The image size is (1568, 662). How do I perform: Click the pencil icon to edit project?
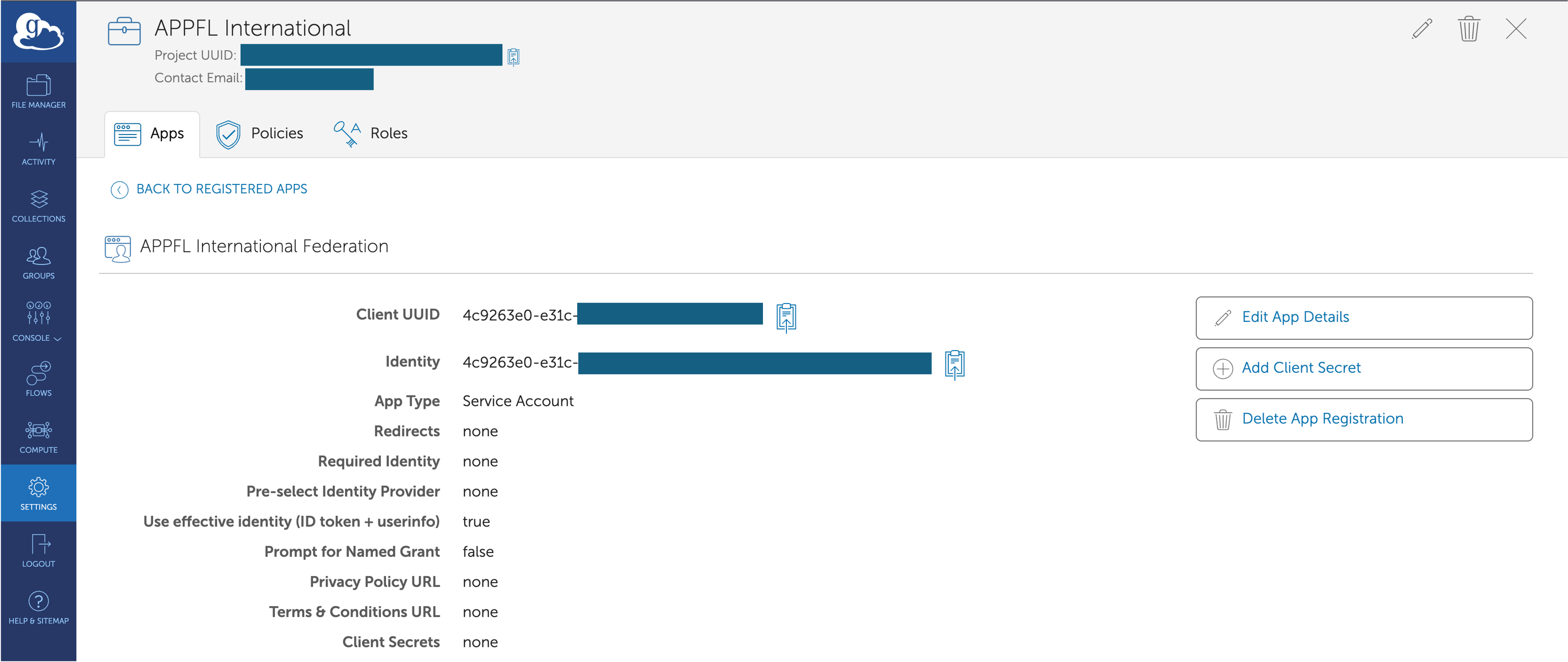point(1422,29)
